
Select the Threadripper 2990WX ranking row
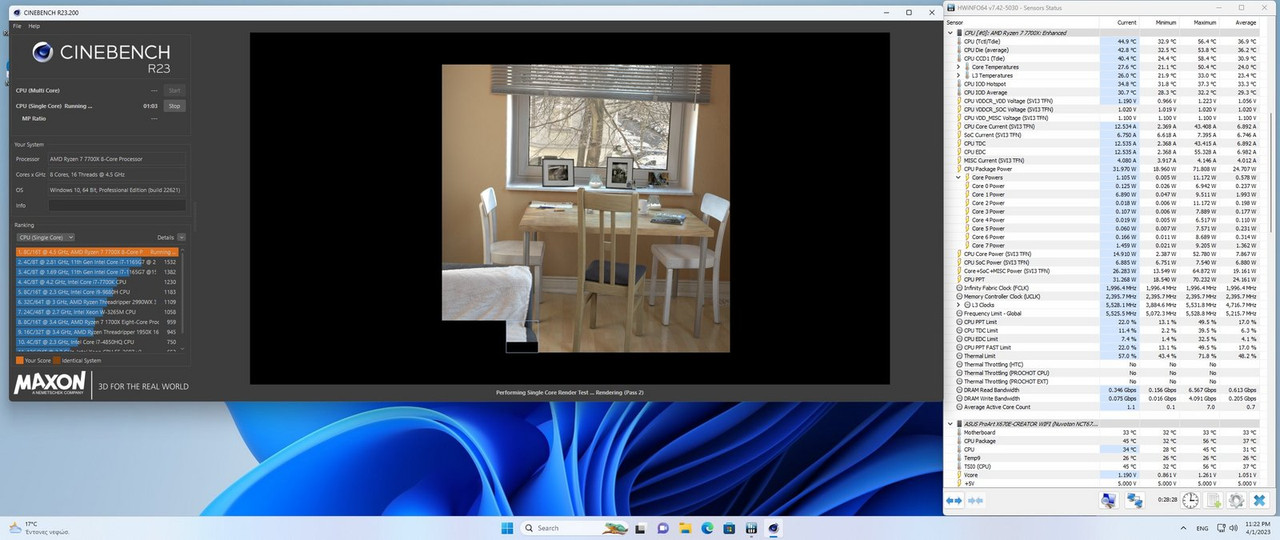pyautogui.click(x=98, y=301)
